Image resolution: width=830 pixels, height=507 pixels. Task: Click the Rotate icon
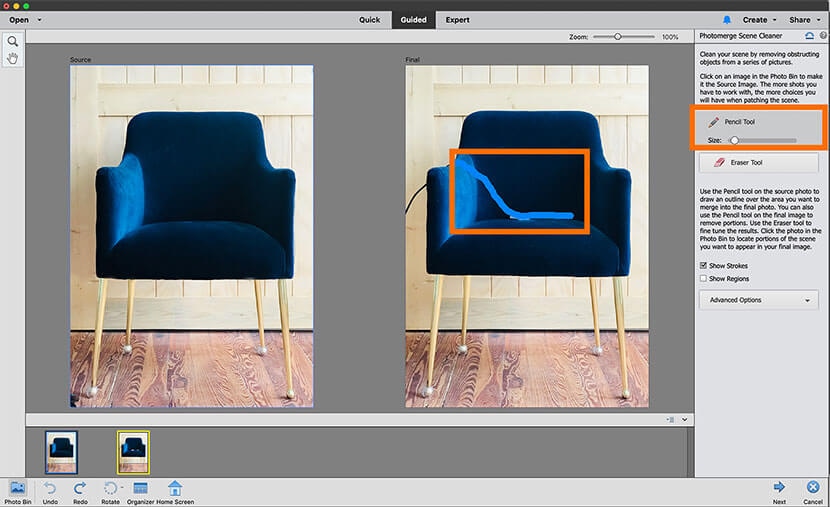[x=110, y=488]
